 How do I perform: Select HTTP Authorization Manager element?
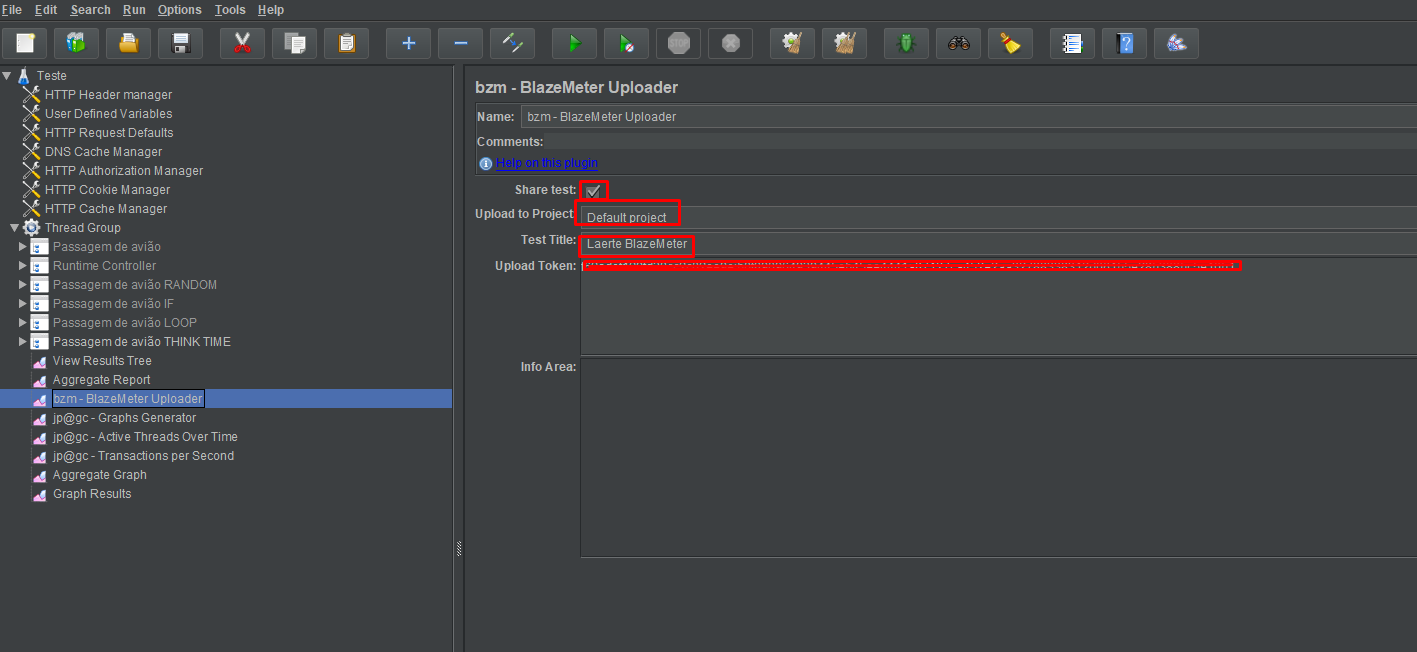click(x=124, y=170)
